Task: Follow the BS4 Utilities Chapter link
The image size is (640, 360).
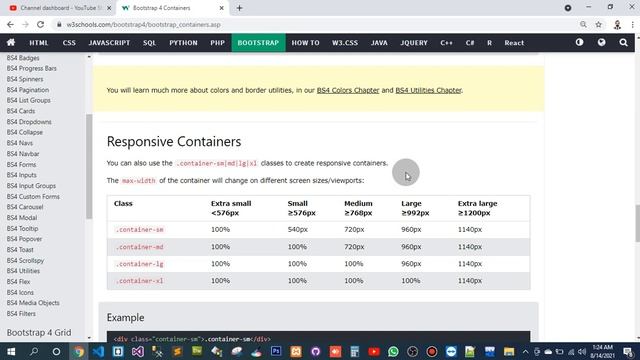Action: pyautogui.click(x=428, y=90)
